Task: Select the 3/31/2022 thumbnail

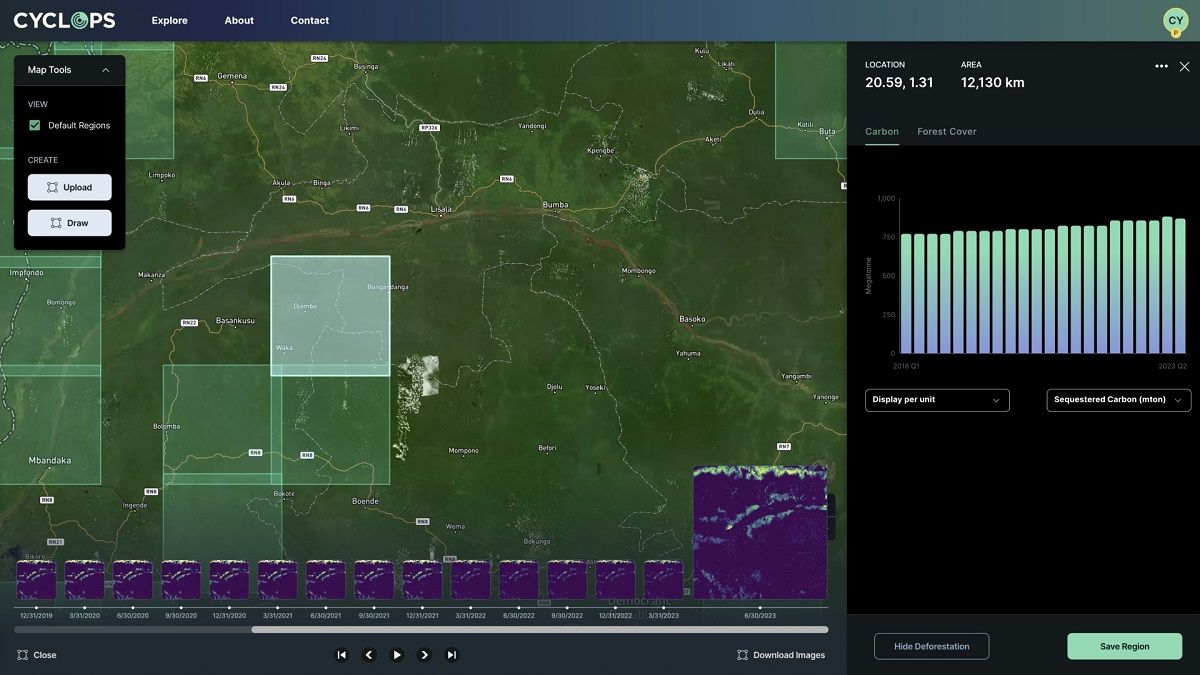Action: [x=471, y=580]
